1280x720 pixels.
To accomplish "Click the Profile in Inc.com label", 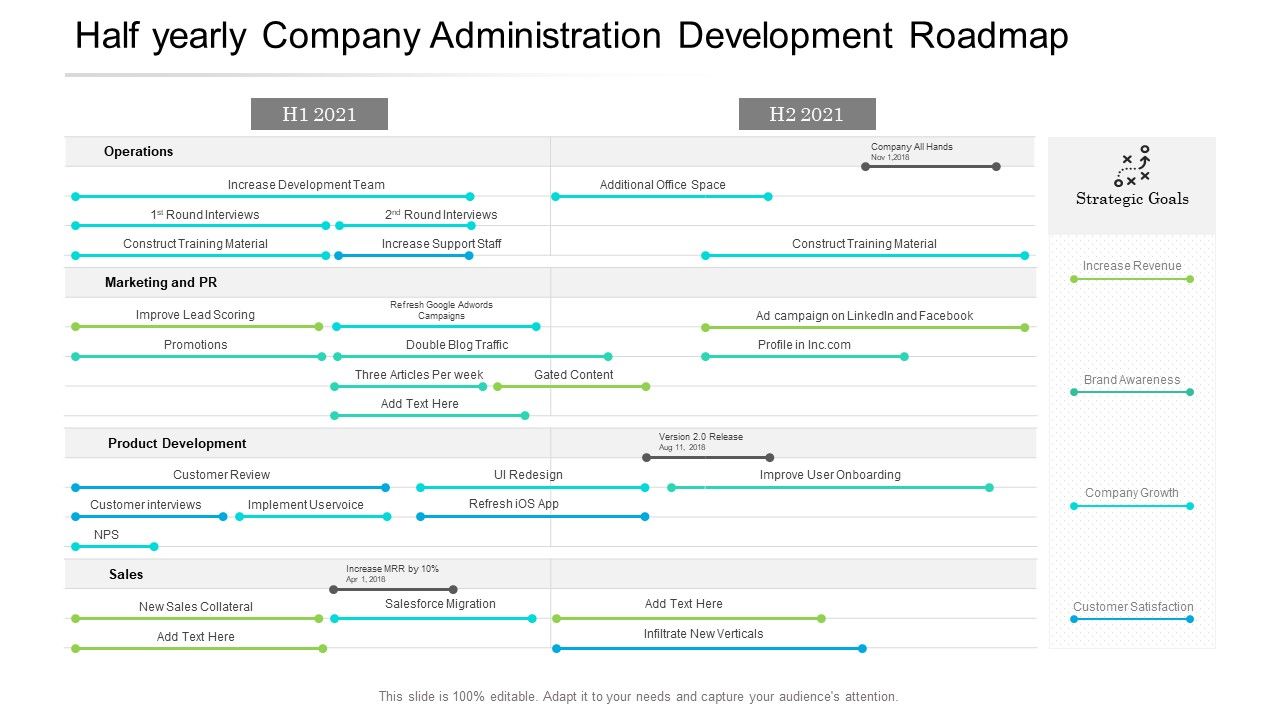I will (x=805, y=345).
